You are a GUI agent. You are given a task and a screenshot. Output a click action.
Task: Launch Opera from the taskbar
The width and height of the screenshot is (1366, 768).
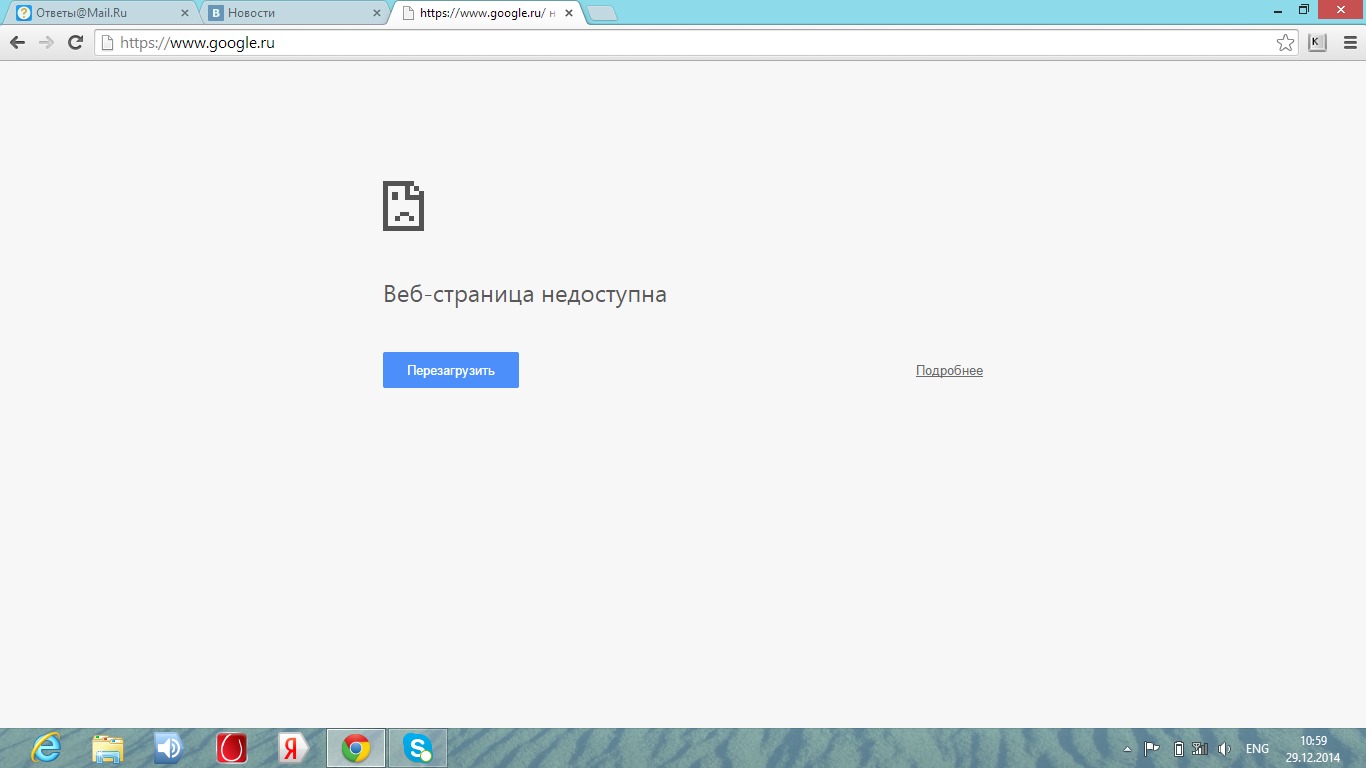pos(231,748)
